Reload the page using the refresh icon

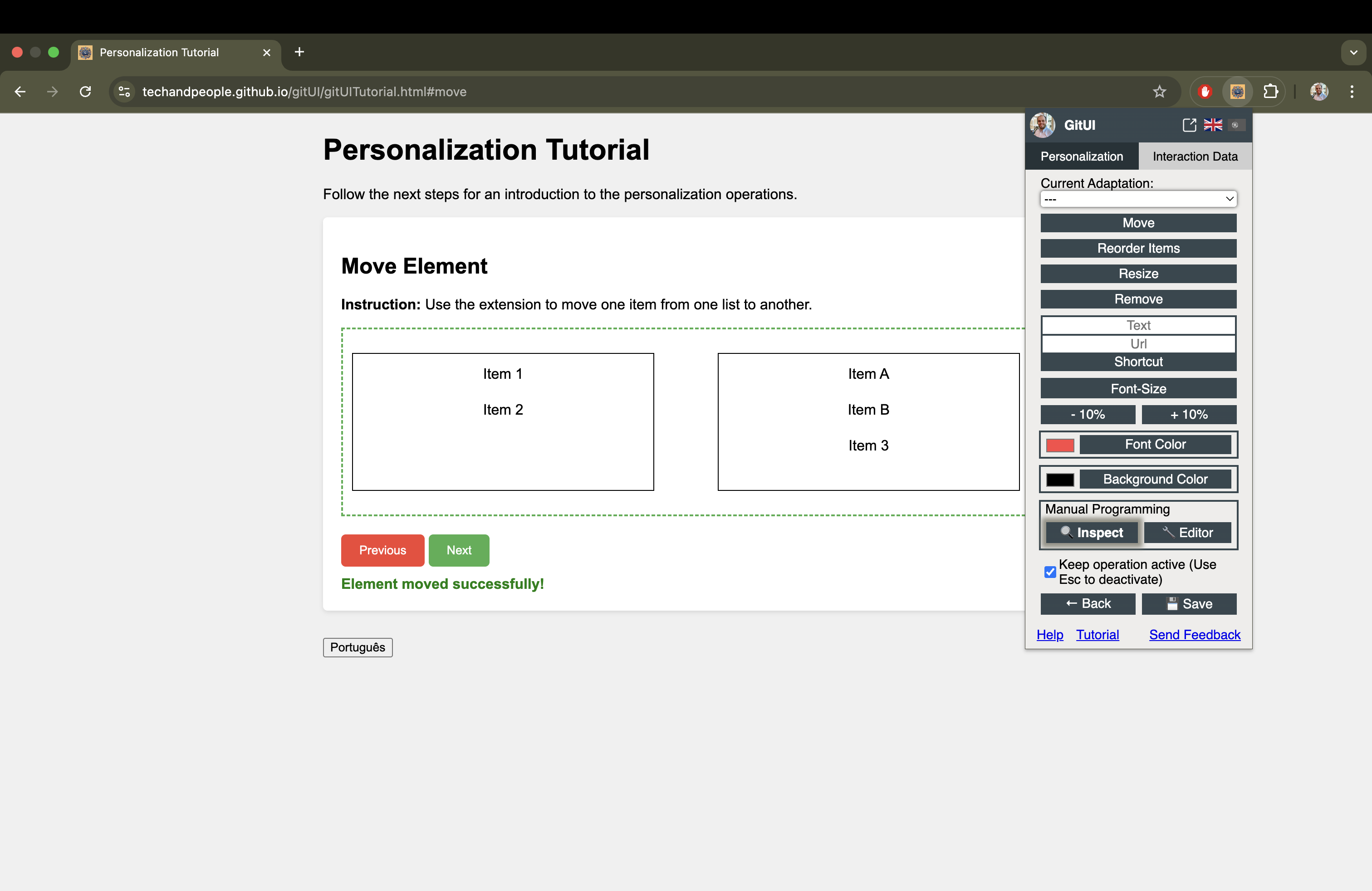85,92
